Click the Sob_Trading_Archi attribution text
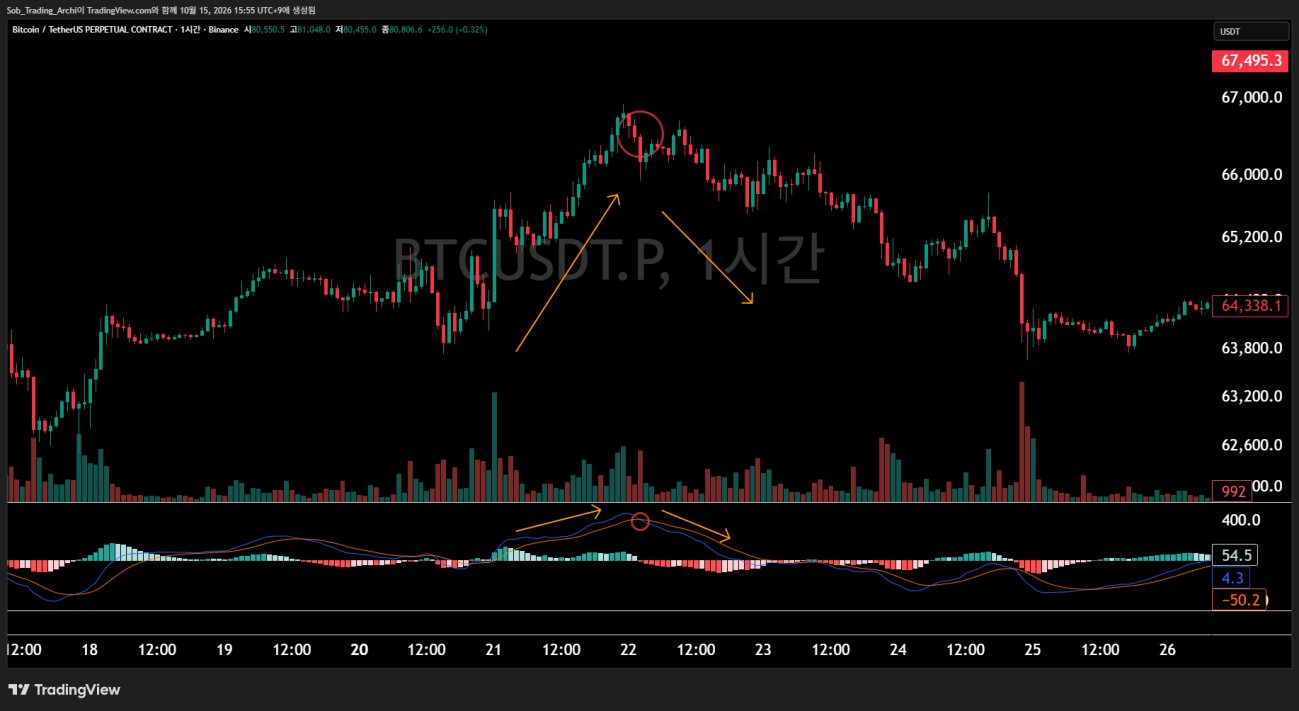1299x711 pixels. click(x=44, y=10)
